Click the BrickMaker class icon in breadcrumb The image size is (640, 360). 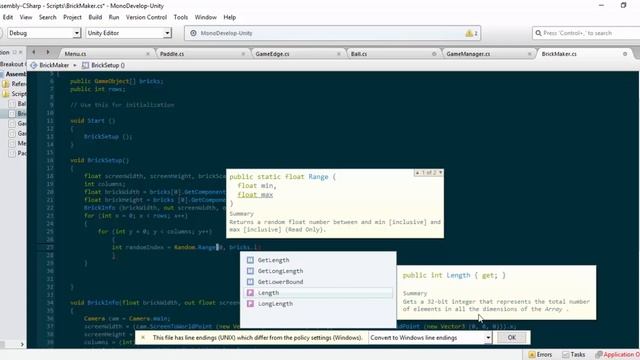click(x=34, y=65)
